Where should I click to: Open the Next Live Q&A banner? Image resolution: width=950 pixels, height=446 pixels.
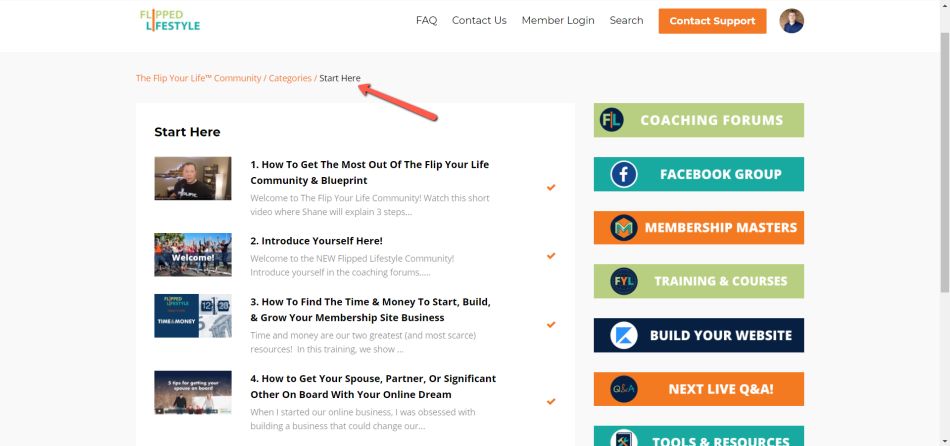coord(699,389)
